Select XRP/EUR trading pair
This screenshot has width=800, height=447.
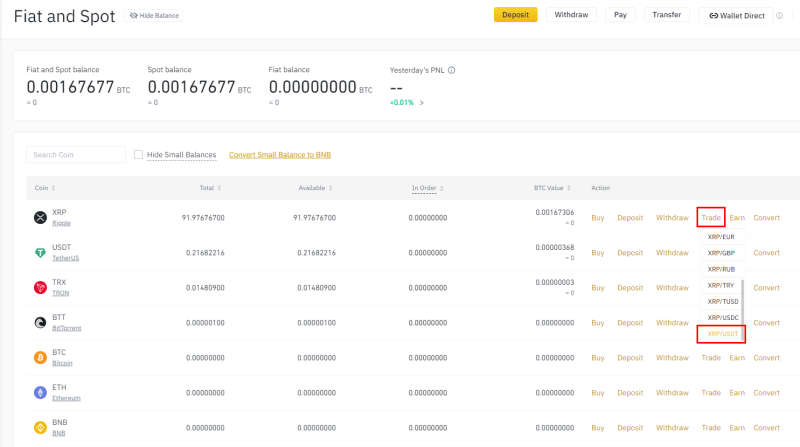(721, 237)
